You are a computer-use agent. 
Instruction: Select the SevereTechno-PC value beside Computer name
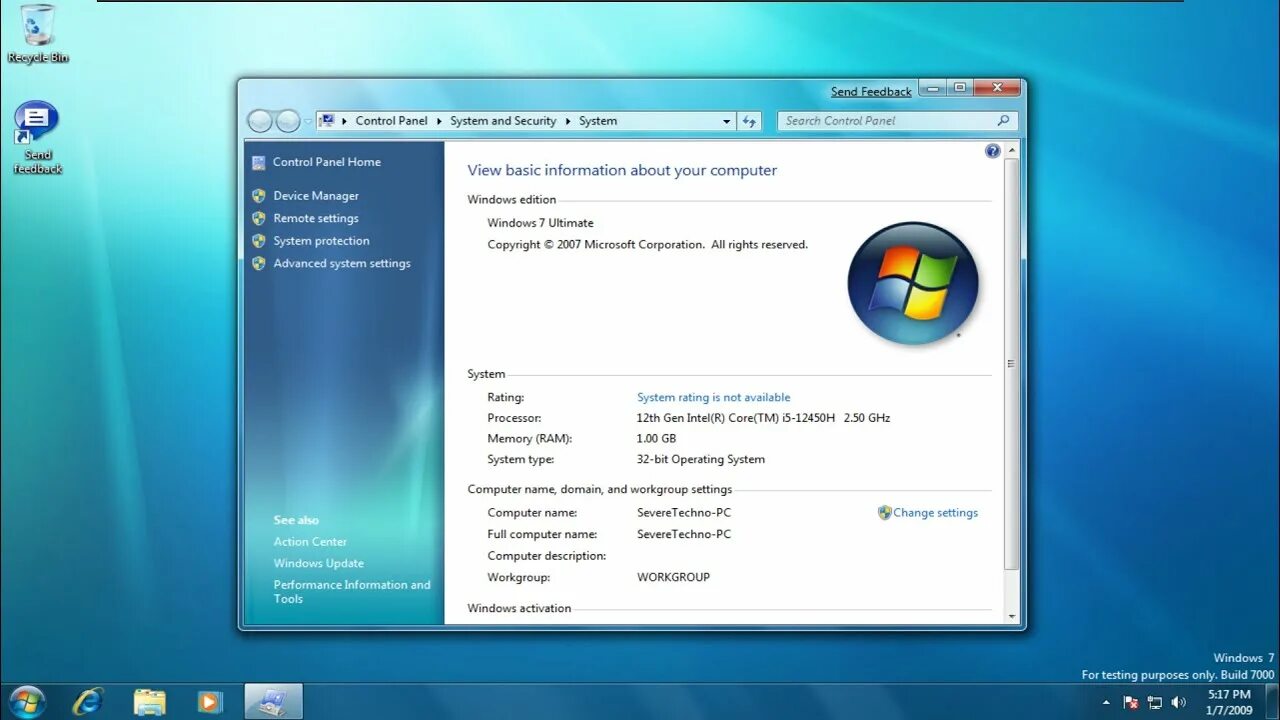point(684,513)
